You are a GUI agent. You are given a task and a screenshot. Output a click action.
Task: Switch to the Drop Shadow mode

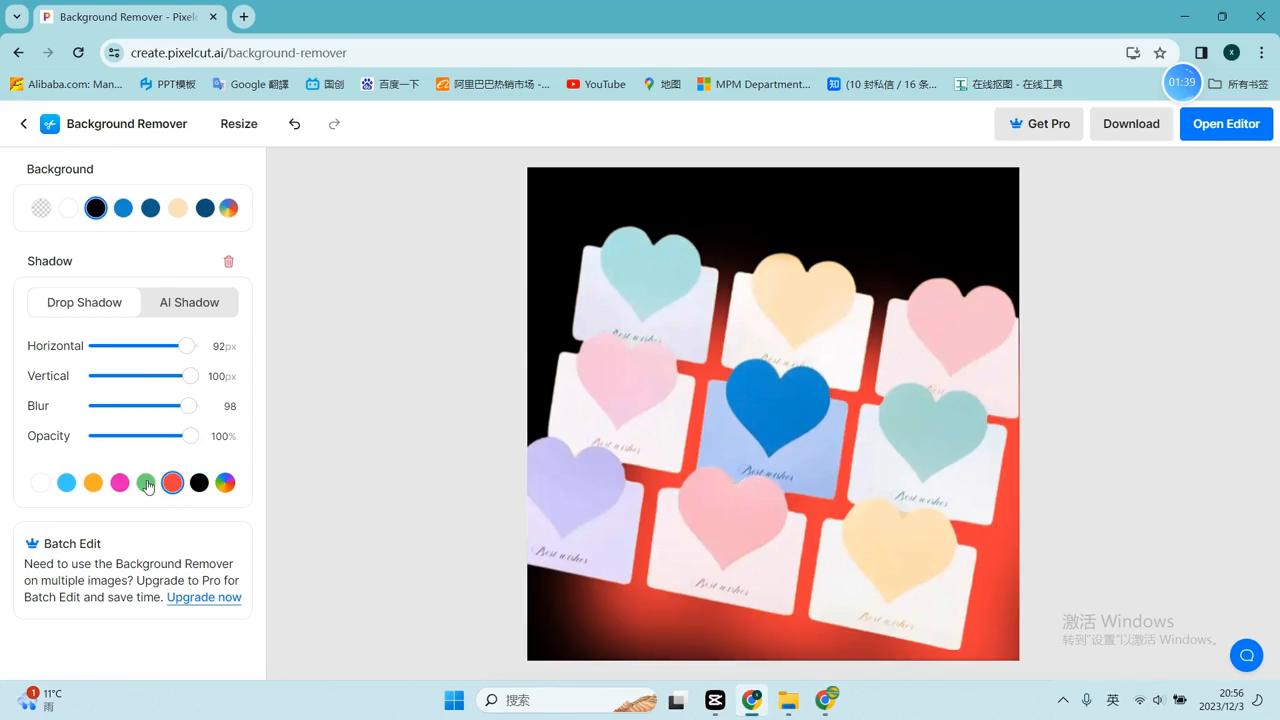click(84, 302)
